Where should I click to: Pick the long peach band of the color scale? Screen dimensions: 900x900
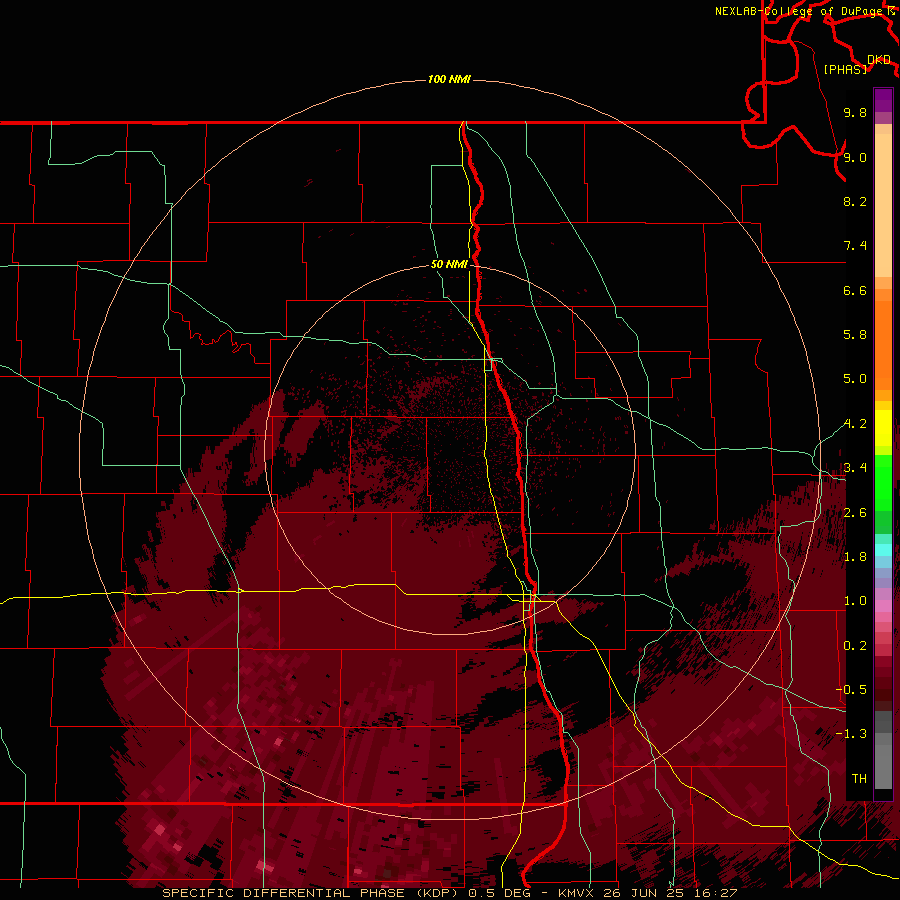tap(883, 205)
